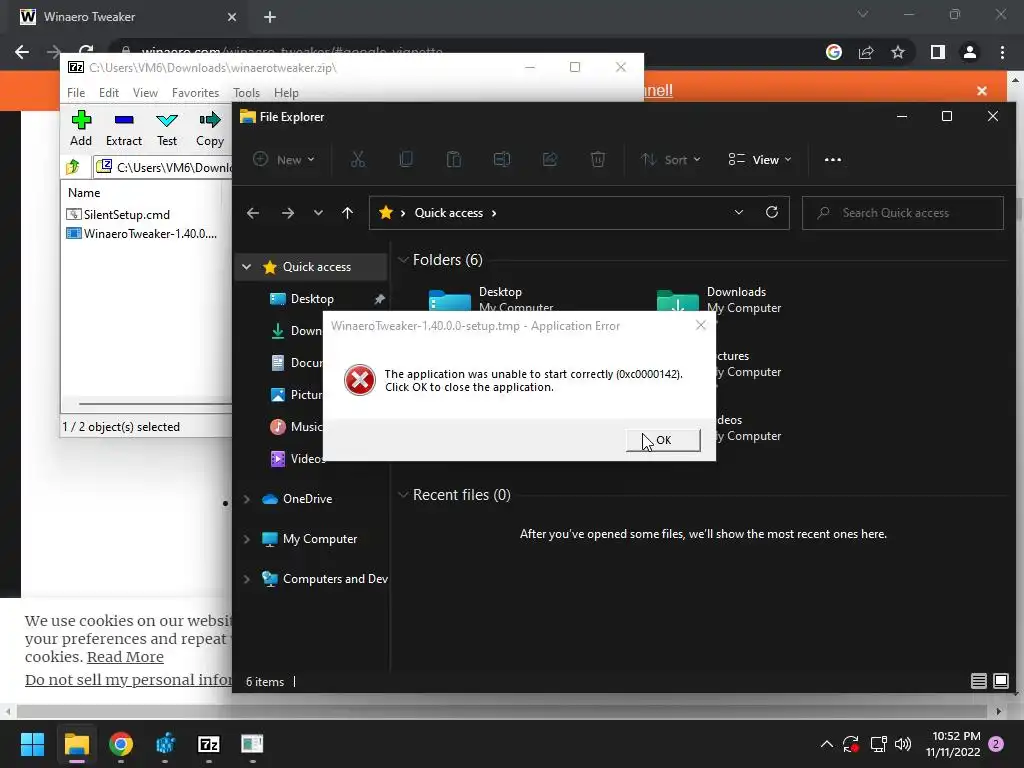Go up one folder level in File Explorer
The image size is (1024, 768).
pyautogui.click(x=347, y=213)
